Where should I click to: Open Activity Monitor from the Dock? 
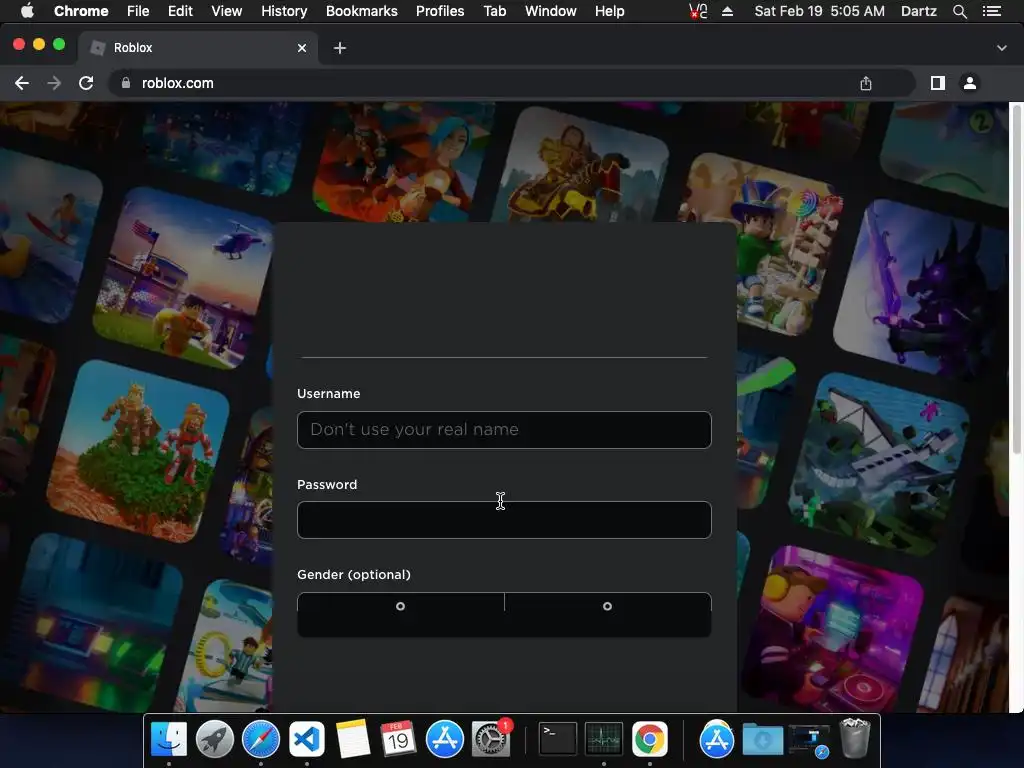(603, 739)
